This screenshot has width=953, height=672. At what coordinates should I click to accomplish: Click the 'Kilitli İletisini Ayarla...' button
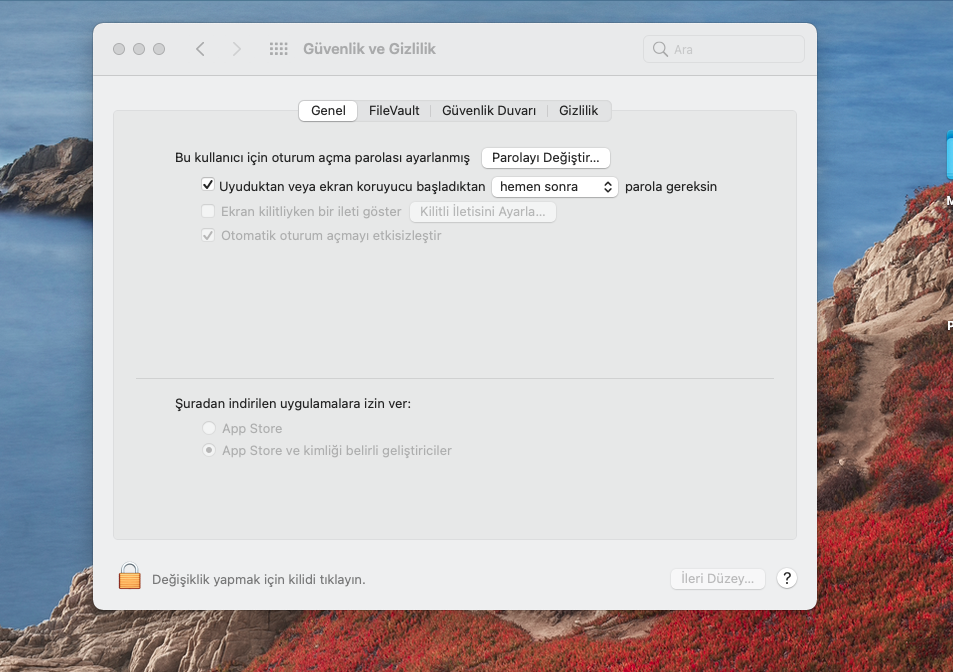point(482,212)
